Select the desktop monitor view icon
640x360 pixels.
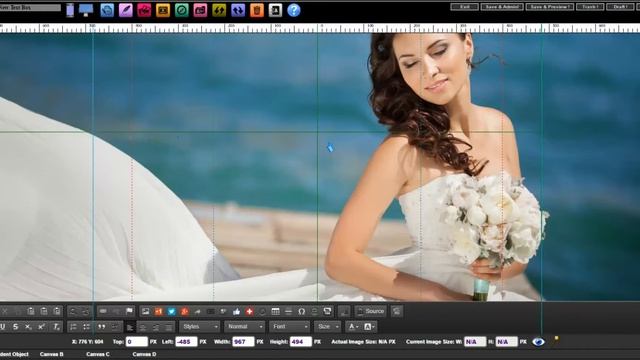86,10
